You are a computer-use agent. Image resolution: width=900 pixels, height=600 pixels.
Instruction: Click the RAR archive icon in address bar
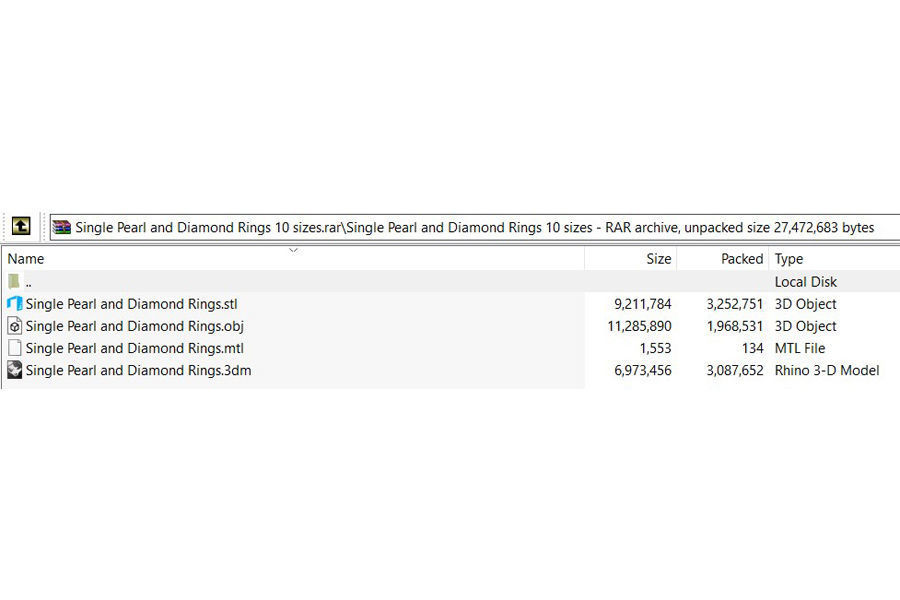tap(62, 227)
